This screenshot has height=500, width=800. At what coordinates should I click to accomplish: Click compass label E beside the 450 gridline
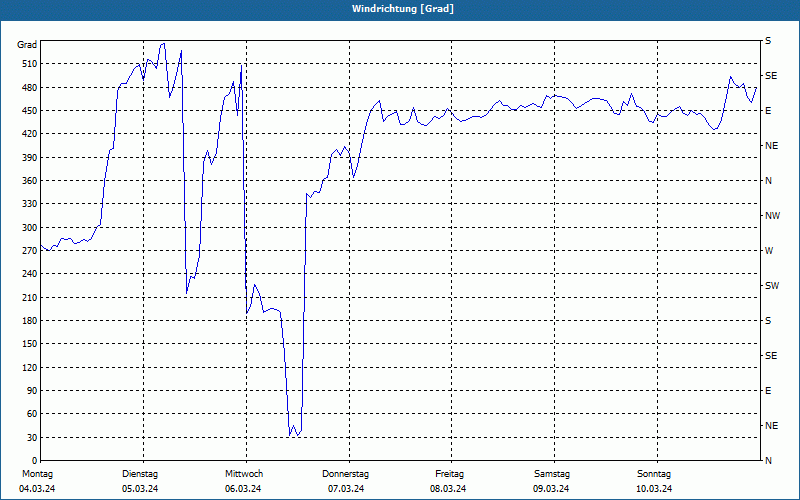point(768,111)
